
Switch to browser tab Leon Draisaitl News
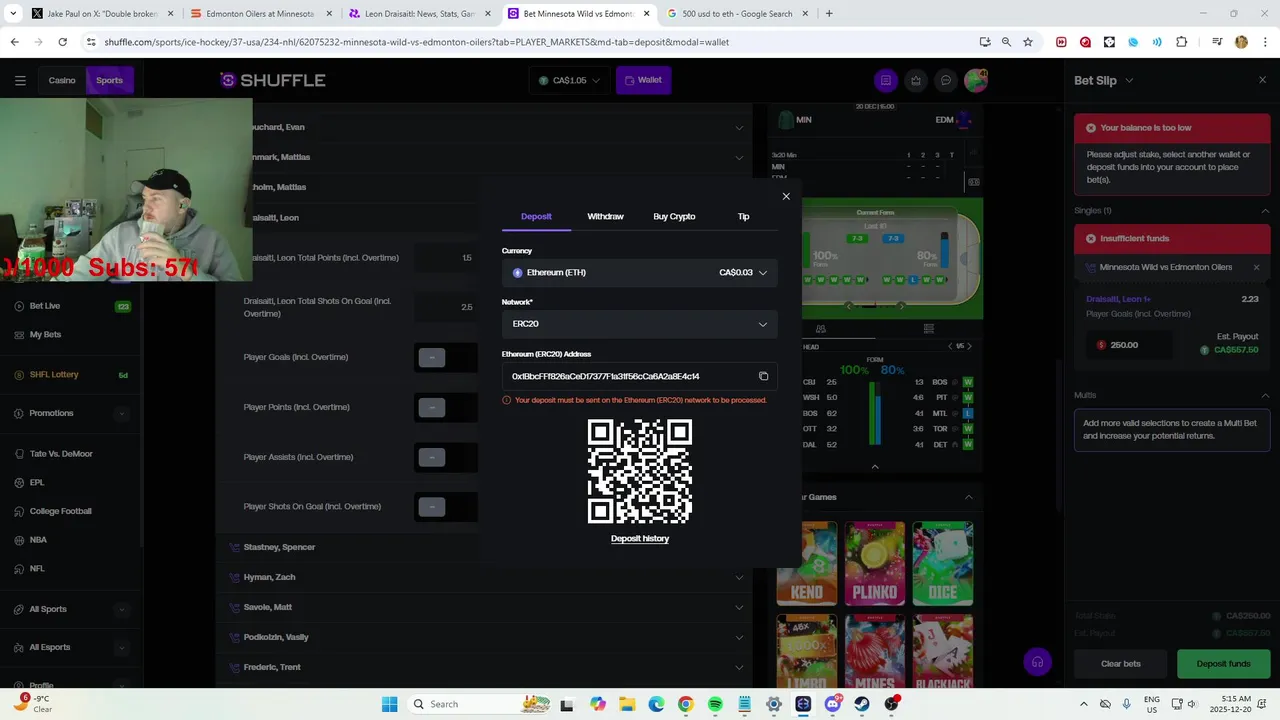[418, 14]
